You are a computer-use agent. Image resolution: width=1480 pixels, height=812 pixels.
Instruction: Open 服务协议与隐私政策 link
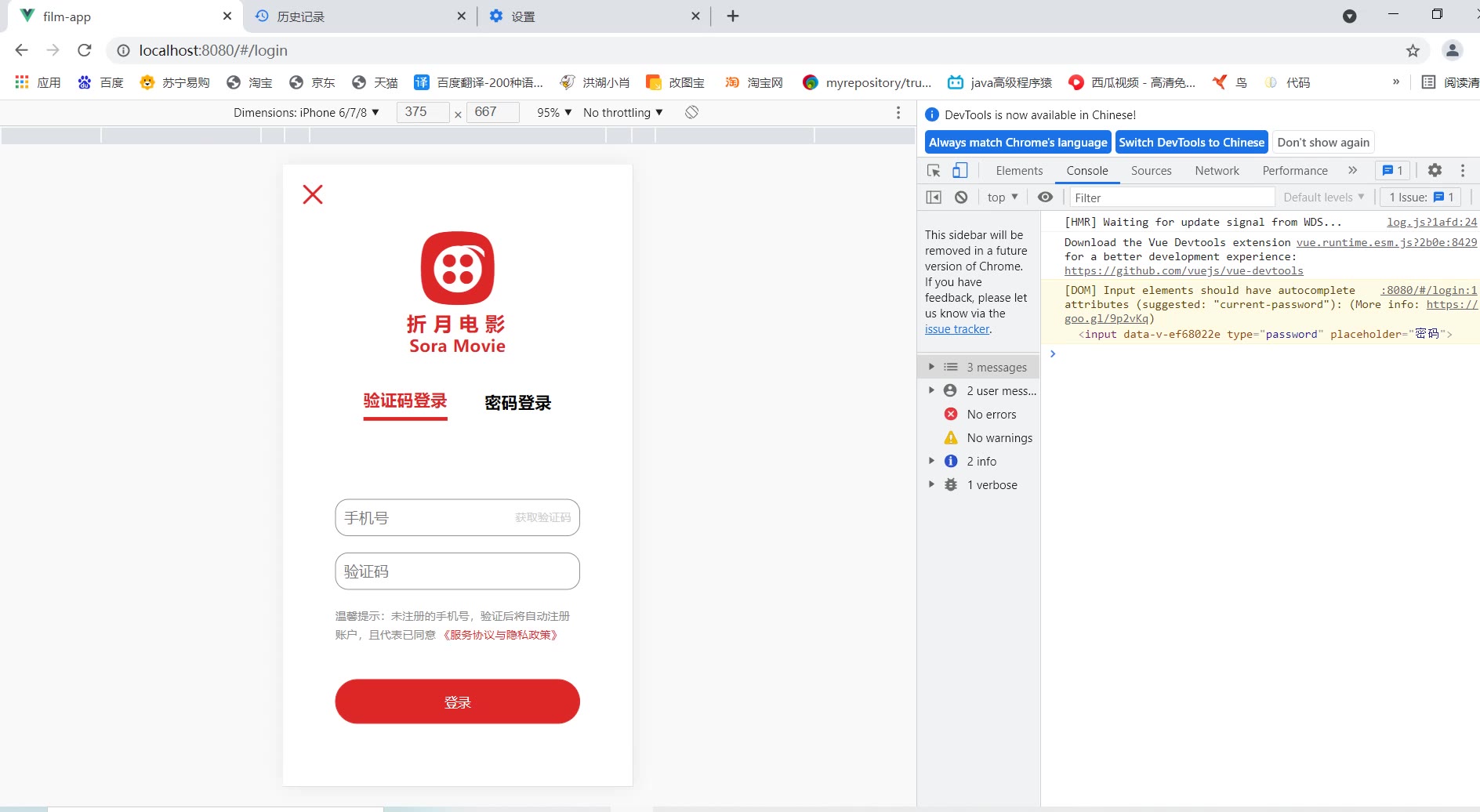(500, 635)
